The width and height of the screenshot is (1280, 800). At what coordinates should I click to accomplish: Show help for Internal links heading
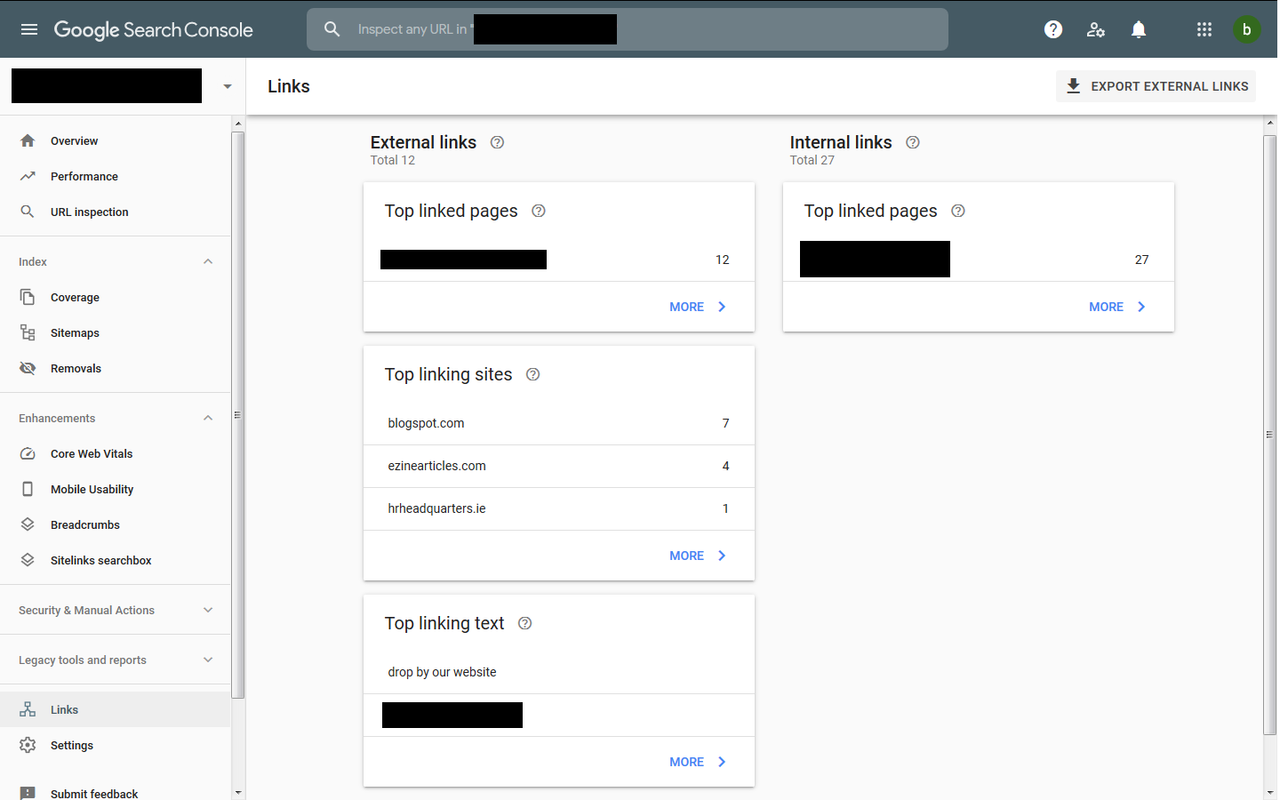(912, 142)
